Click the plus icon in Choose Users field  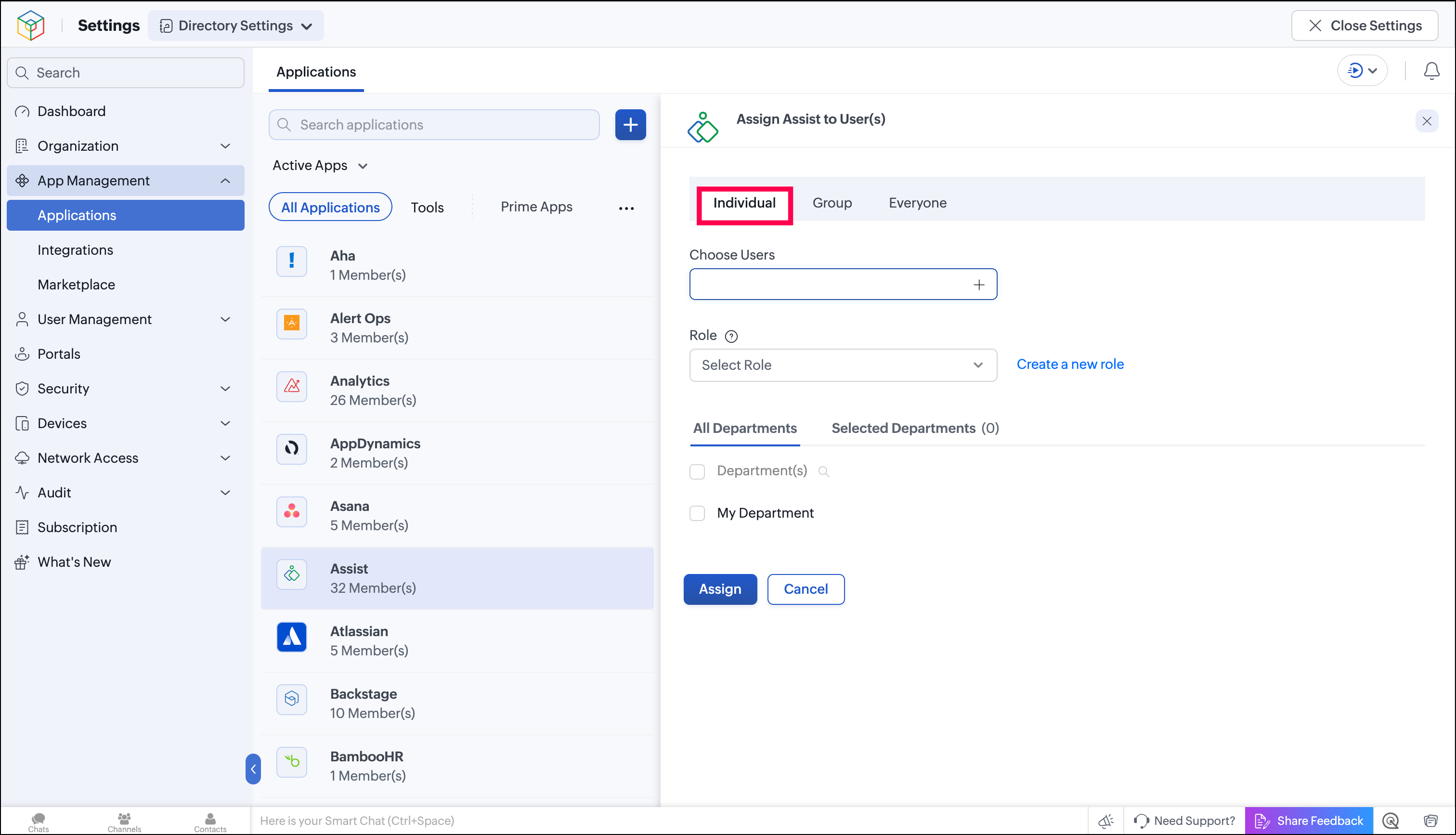[x=978, y=285]
